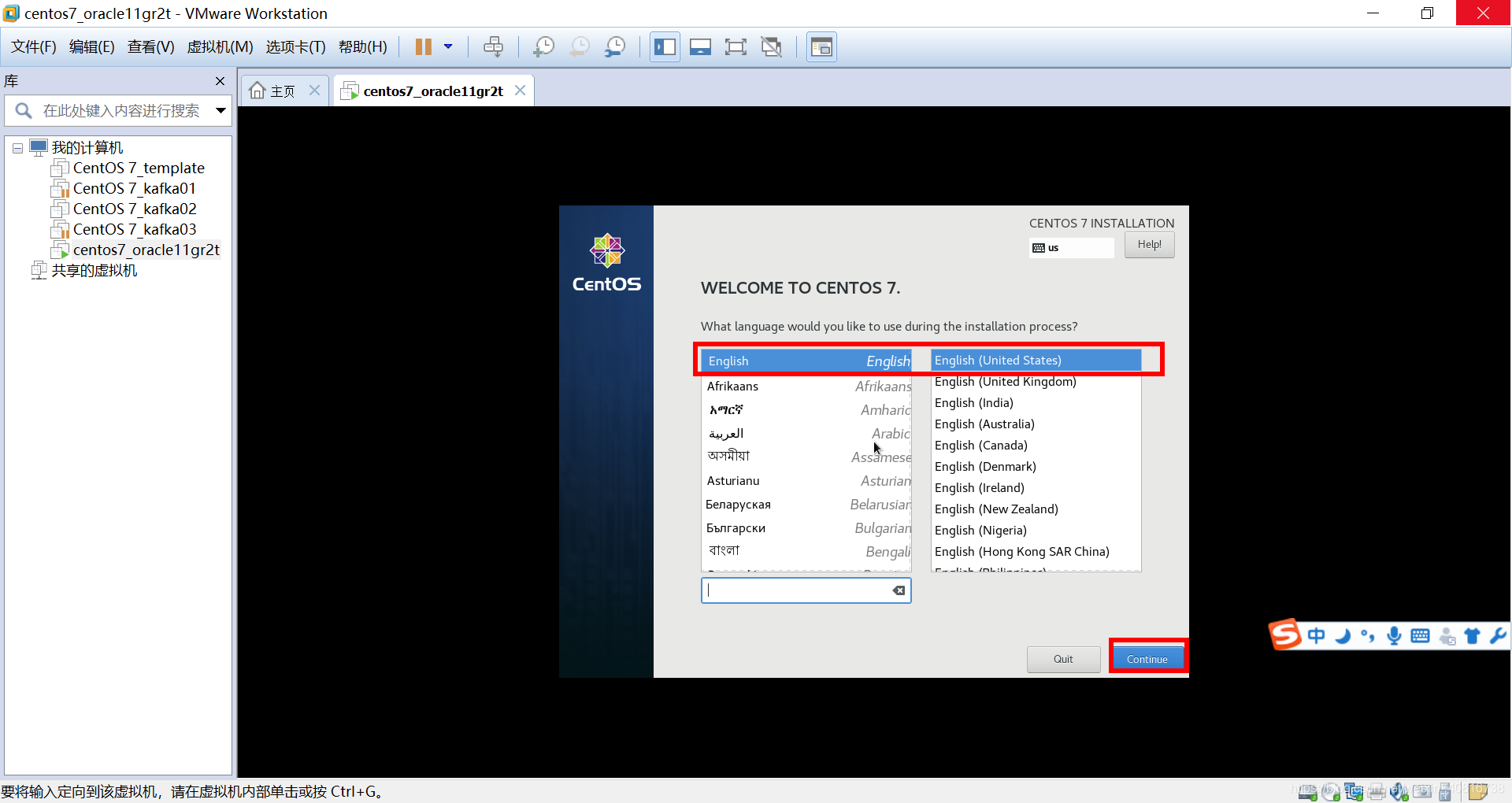Choose English (United States) locale

(x=1036, y=361)
